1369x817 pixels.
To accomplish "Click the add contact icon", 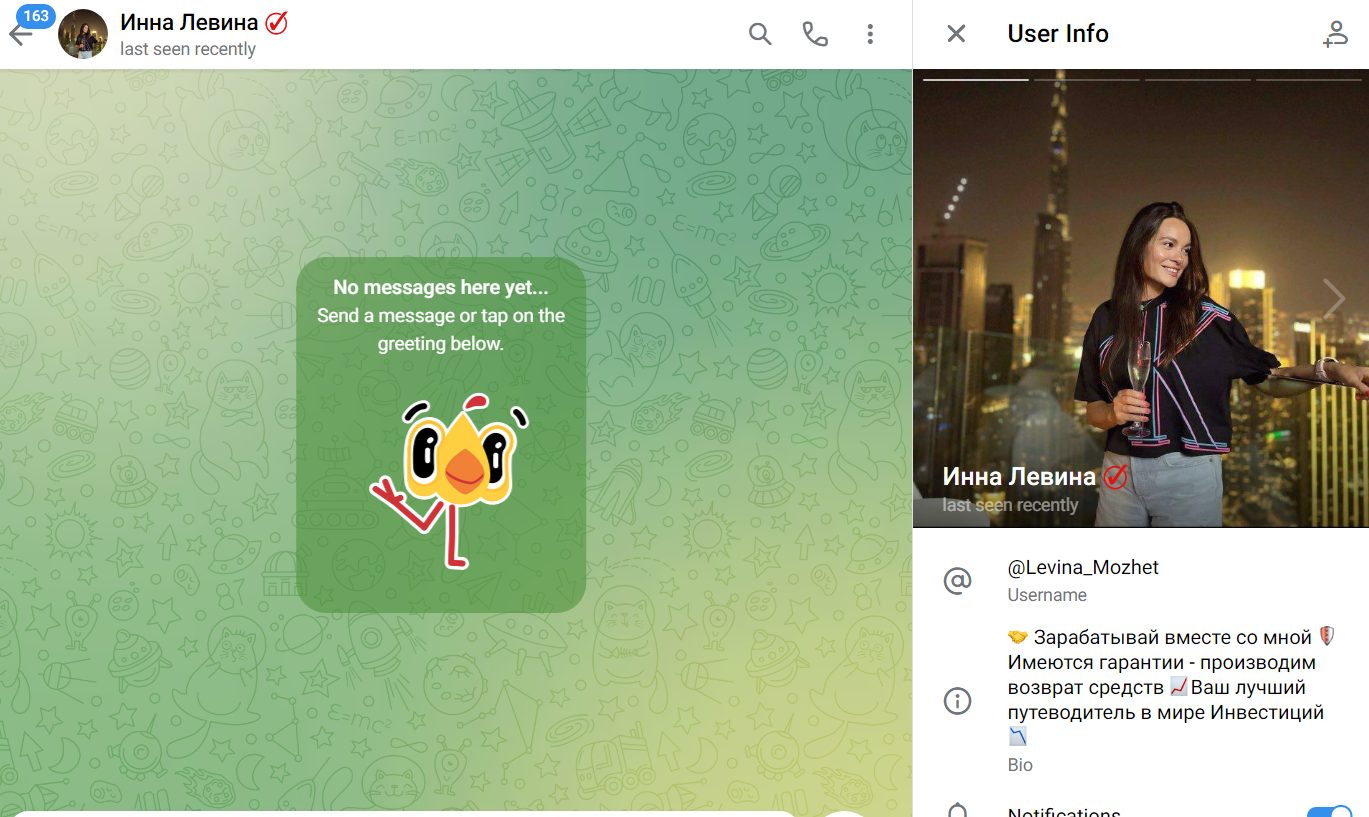I will click(x=1335, y=34).
